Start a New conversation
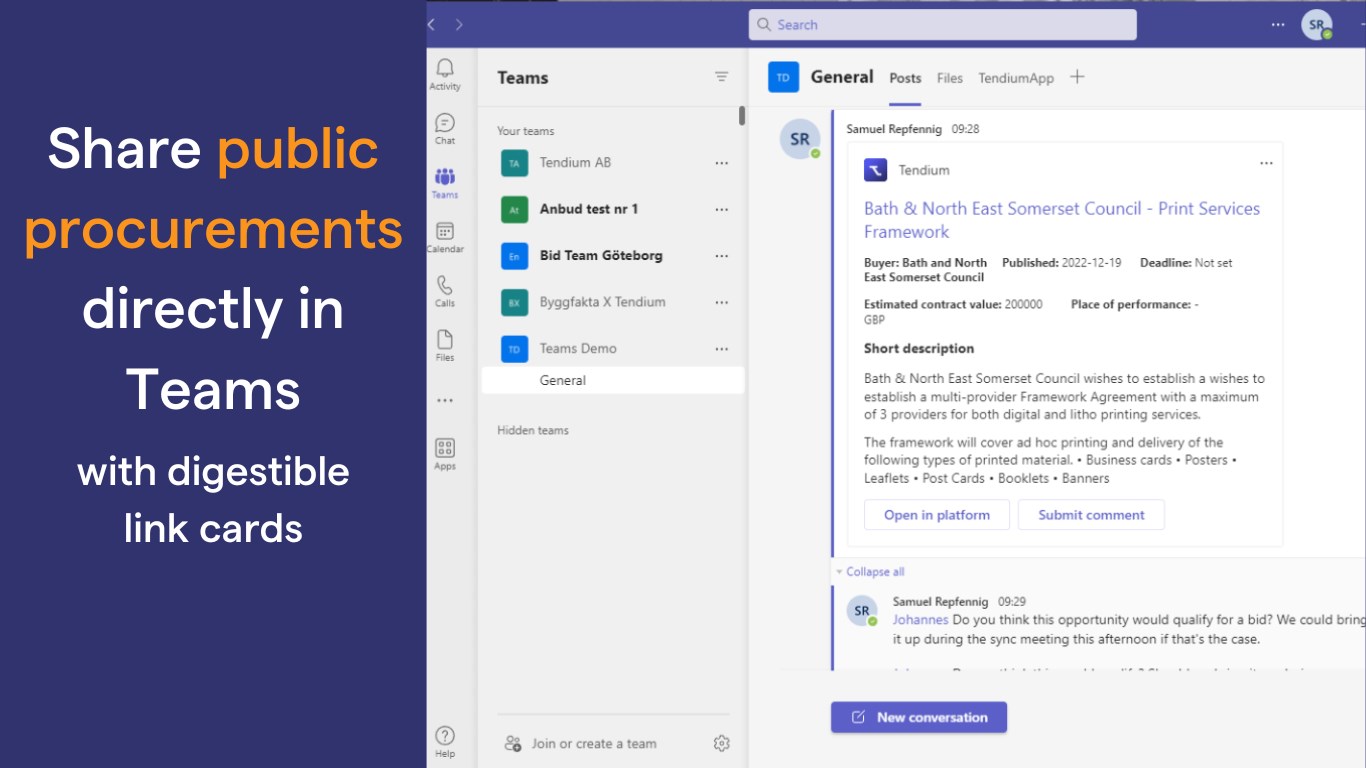The image size is (1366, 768). pyautogui.click(x=919, y=717)
